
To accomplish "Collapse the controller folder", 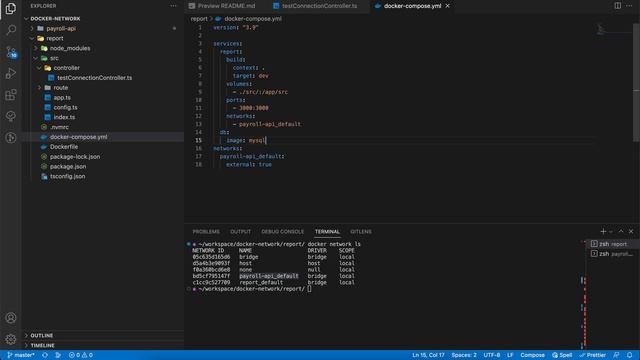I will pyautogui.click(x=39, y=68).
